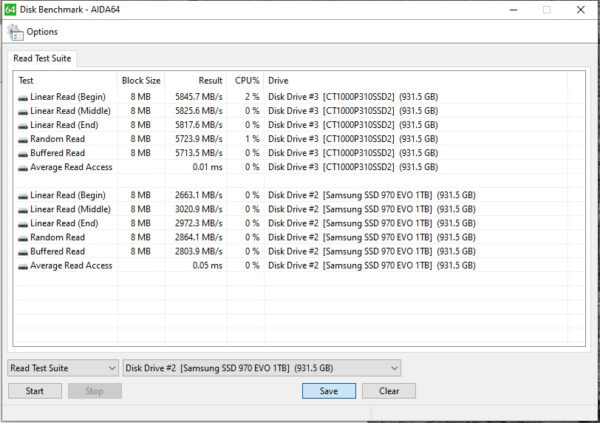The image size is (600, 423).
Task: Open the Disk Drive #2 selection dropdown
Action: coord(261,368)
